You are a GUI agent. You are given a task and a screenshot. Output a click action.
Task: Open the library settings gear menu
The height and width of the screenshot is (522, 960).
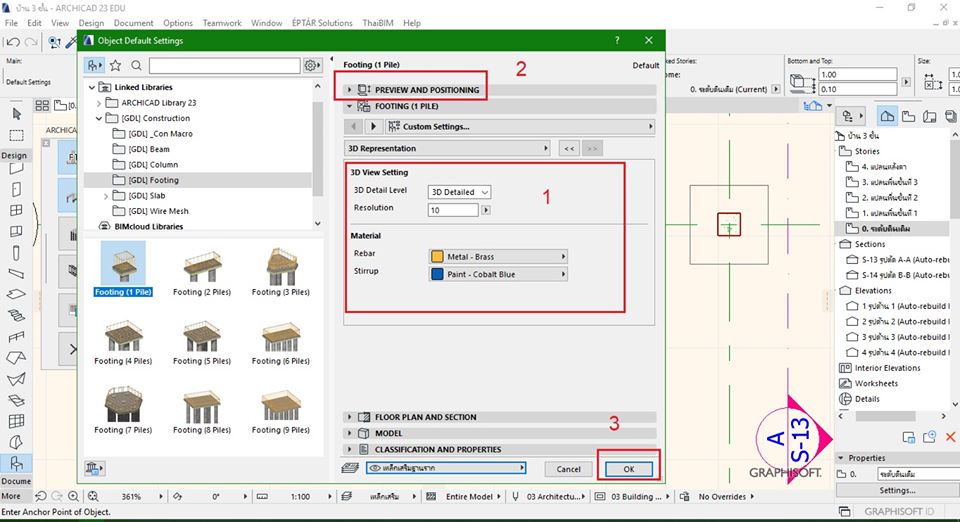click(312, 66)
